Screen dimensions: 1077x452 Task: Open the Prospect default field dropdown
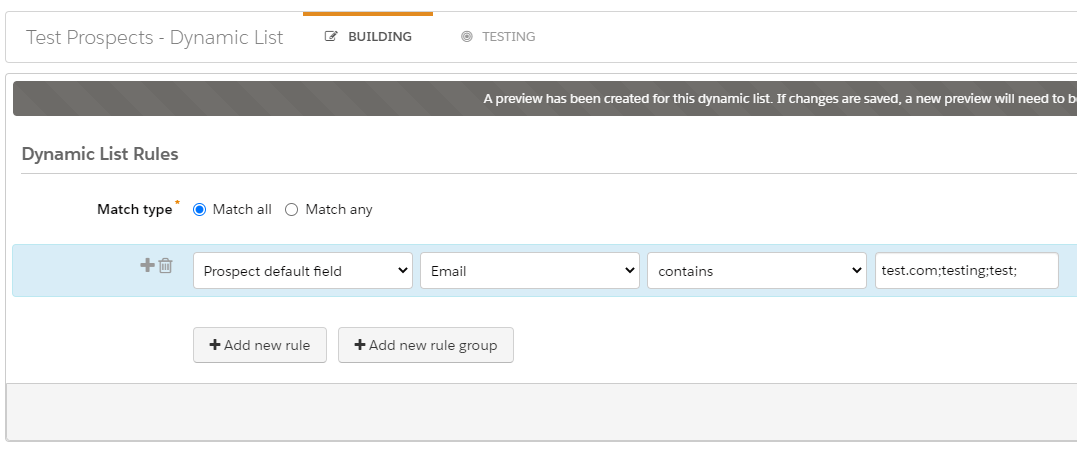point(302,271)
